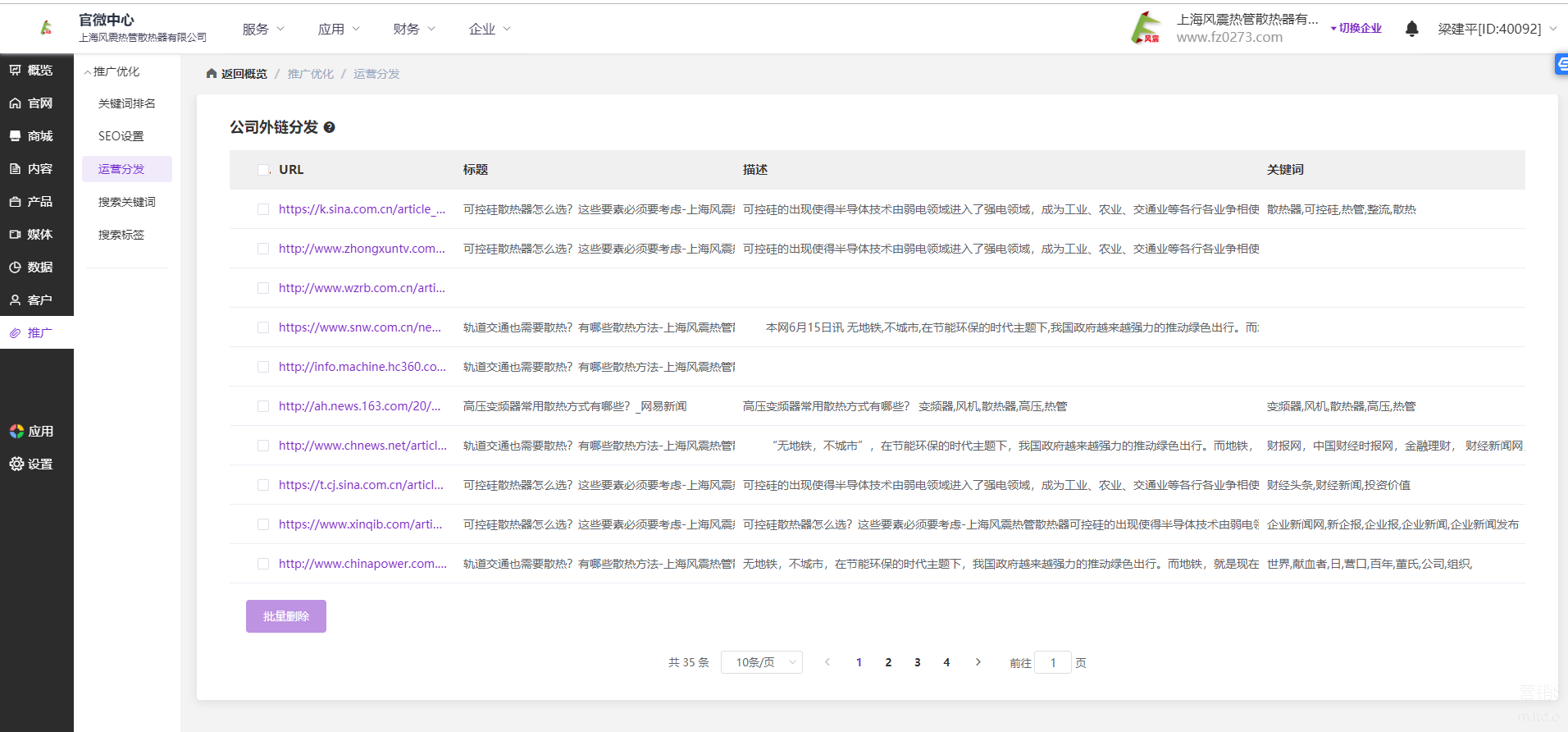Go to next page with right arrow
Viewport: 1568px width, 732px height.
(978, 662)
